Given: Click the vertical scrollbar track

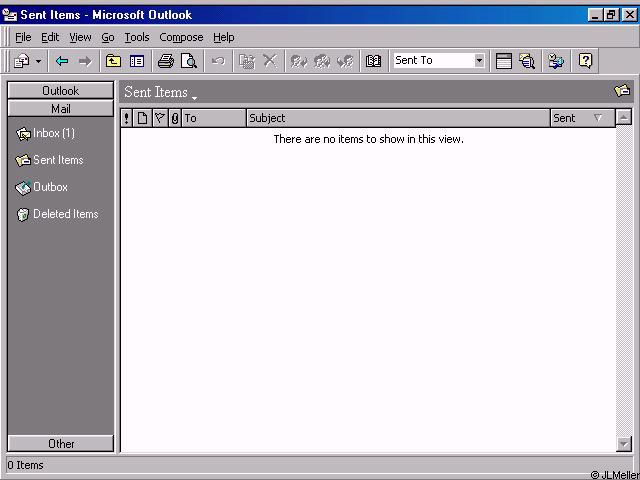Looking at the screenshot, I should pos(624,281).
